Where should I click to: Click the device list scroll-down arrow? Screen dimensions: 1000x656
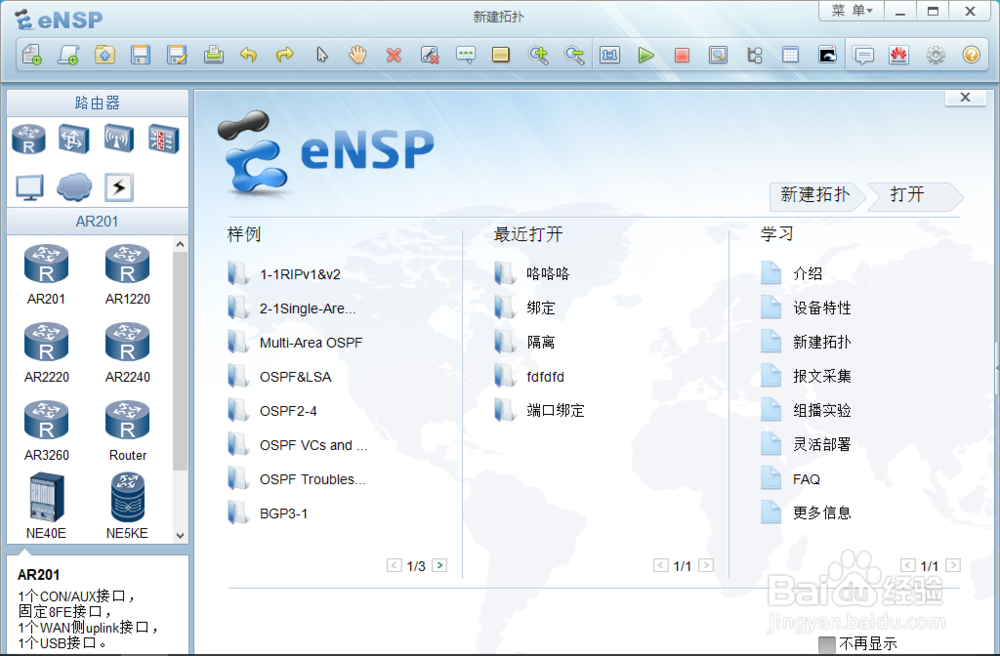180,536
